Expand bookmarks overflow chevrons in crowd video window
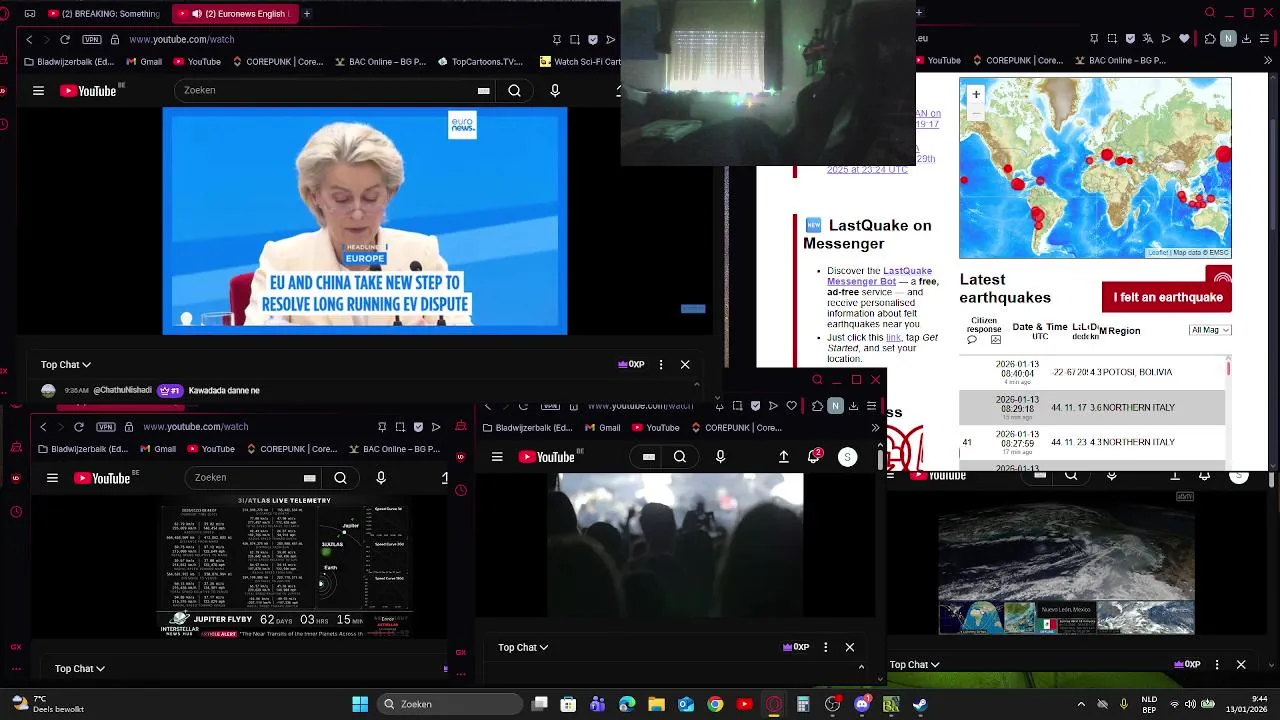1280x720 pixels. click(x=875, y=427)
